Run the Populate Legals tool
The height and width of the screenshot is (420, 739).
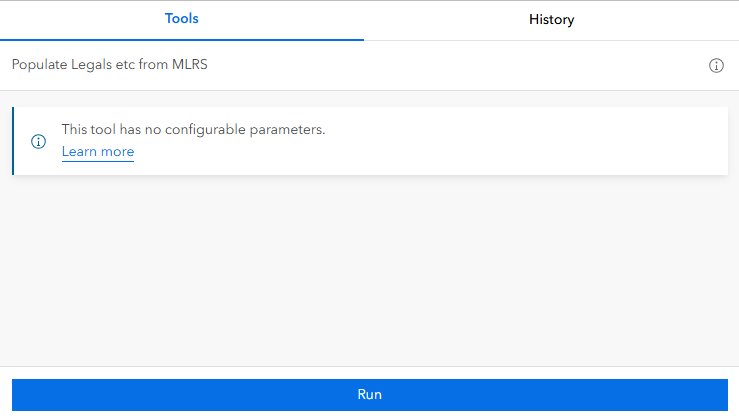[x=370, y=395]
